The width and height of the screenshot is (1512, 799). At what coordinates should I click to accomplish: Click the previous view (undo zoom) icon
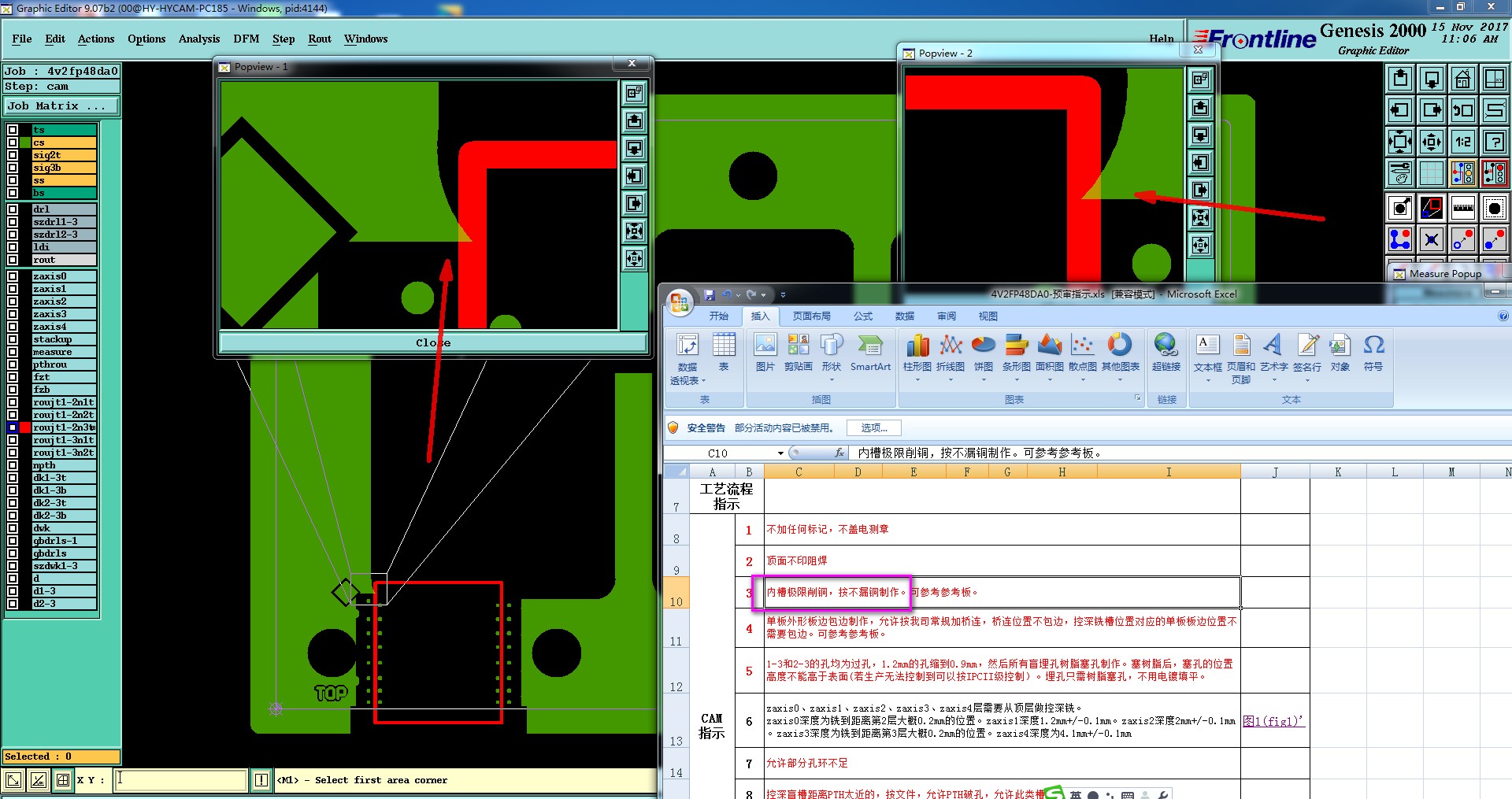pos(1462,110)
